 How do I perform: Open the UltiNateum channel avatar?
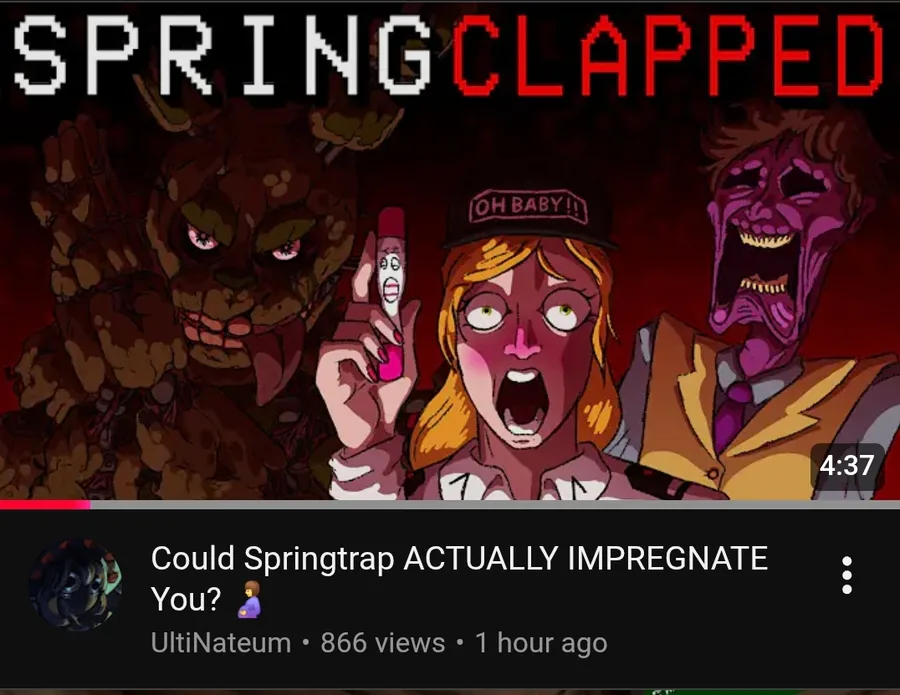coord(75,585)
